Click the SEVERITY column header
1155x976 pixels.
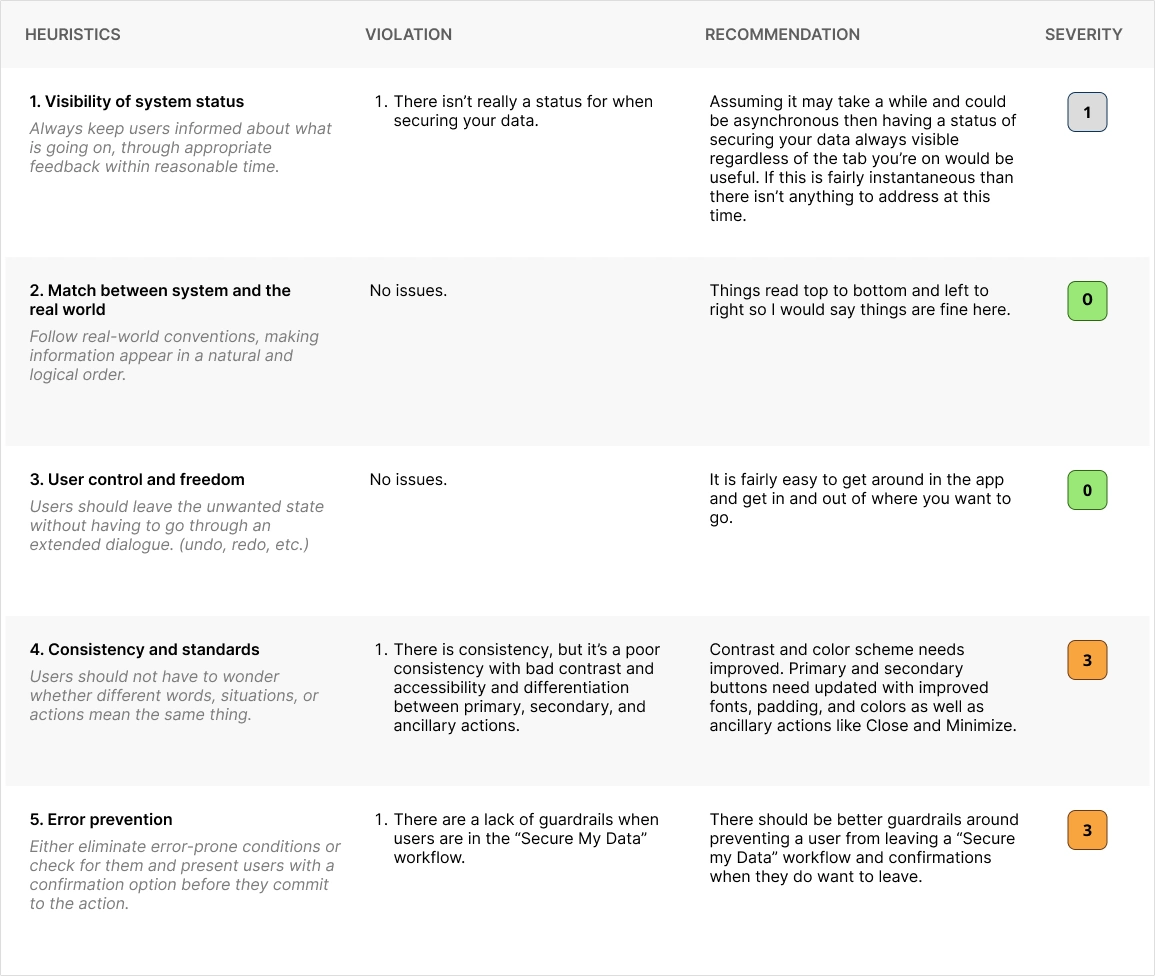tap(1083, 34)
